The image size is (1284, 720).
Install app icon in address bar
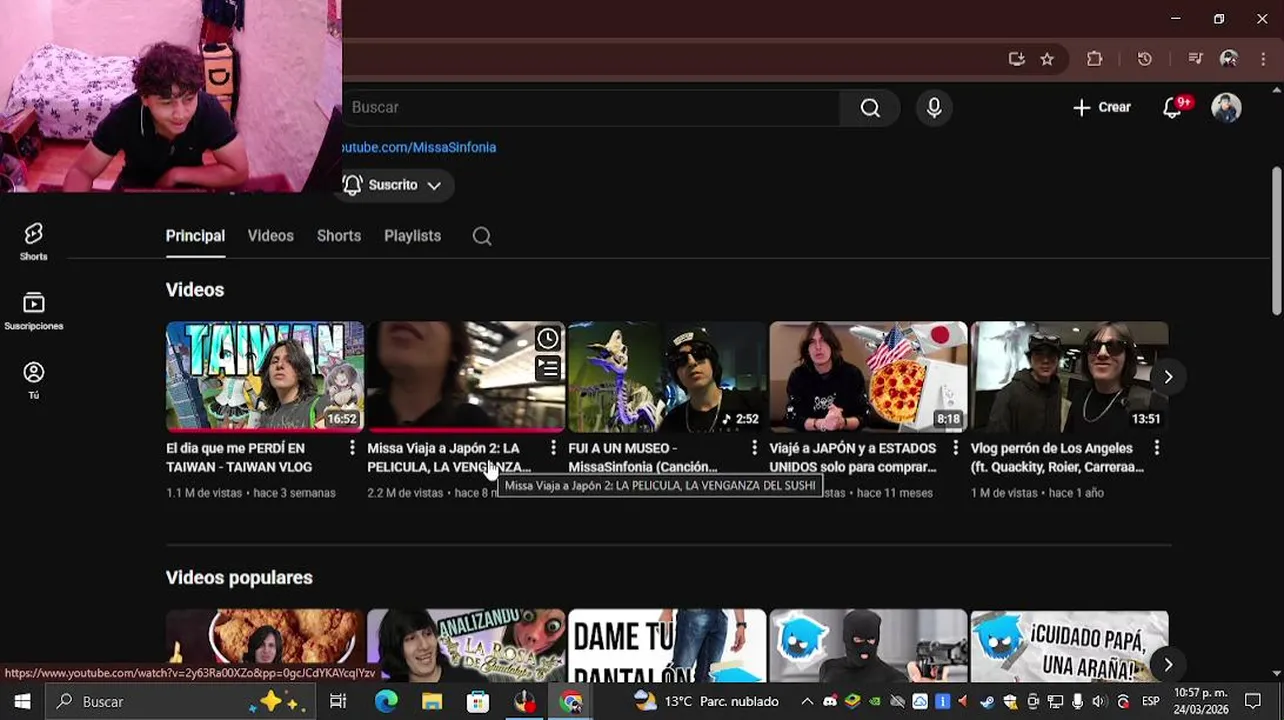coord(1016,59)
